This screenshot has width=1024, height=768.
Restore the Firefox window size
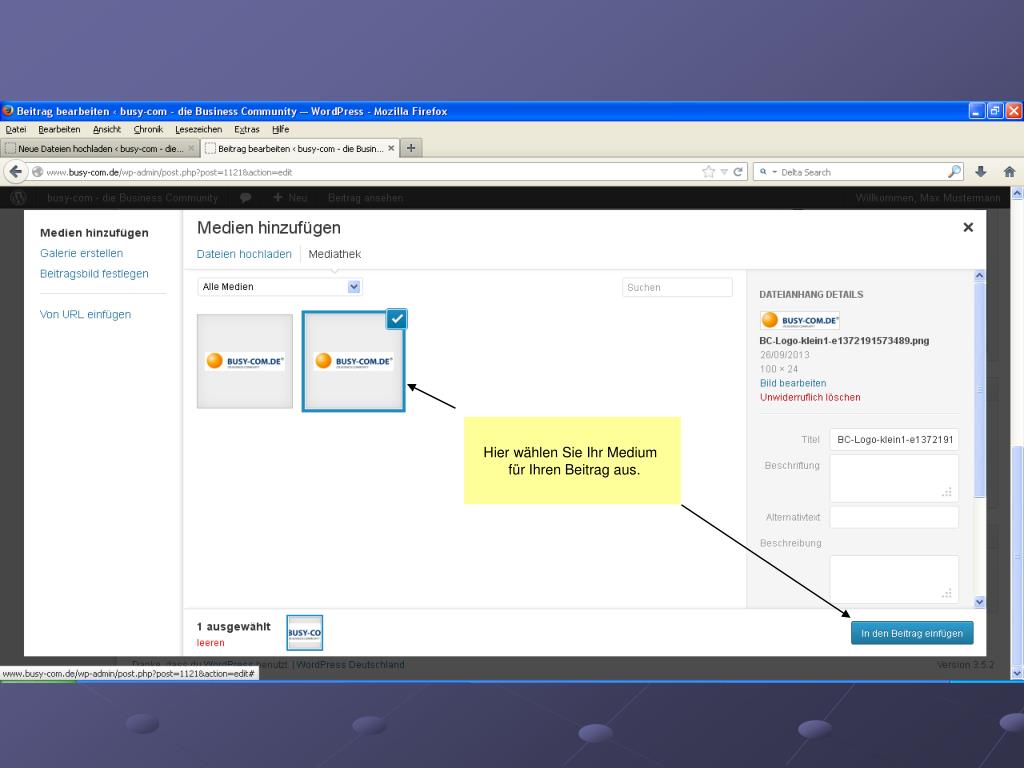point(995,111)
